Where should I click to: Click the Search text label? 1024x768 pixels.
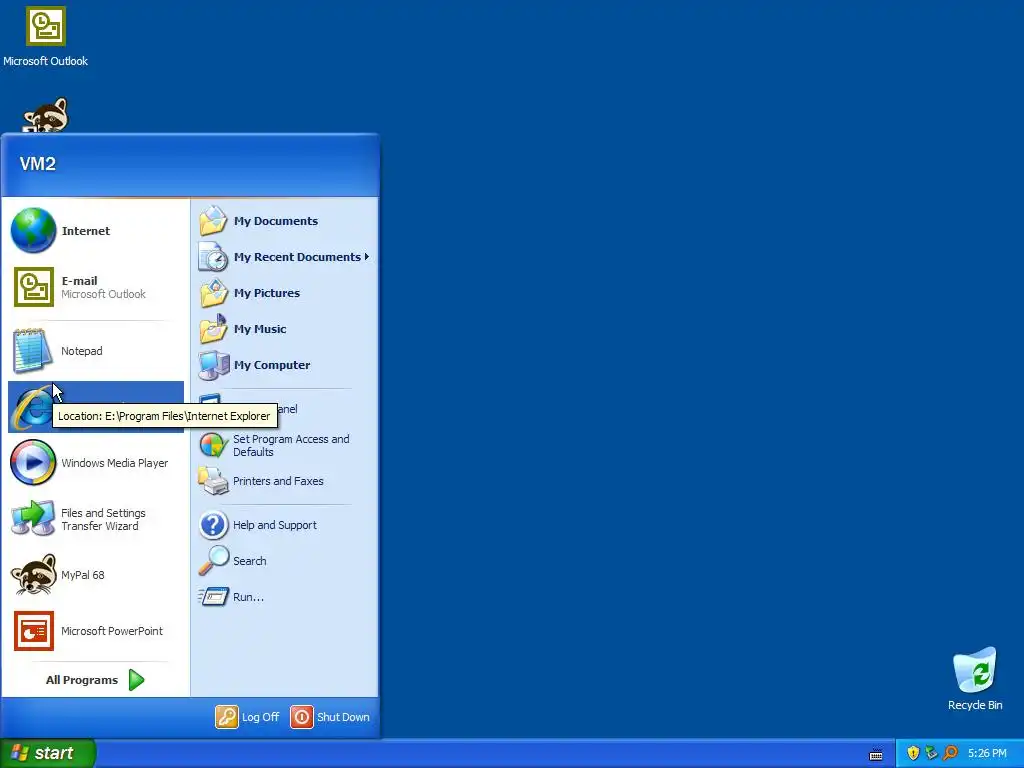pyautogui.click(x=249, y=561)
